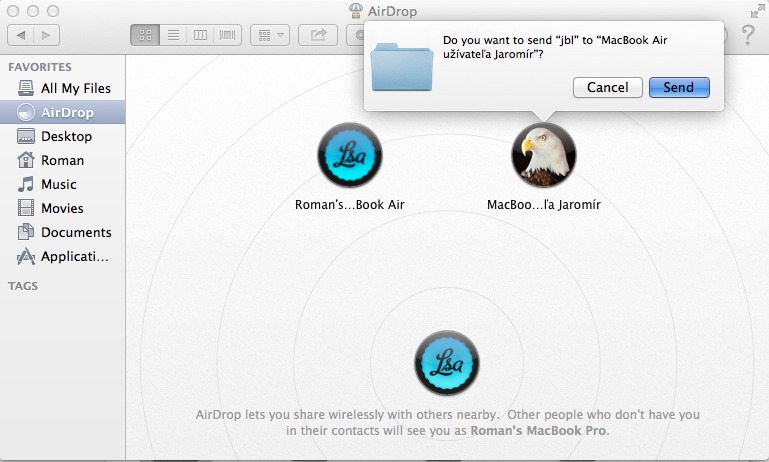This screenshot has height=462, width=769.
Task: Open Music folder in sidebar
Action: click(63, 184)
